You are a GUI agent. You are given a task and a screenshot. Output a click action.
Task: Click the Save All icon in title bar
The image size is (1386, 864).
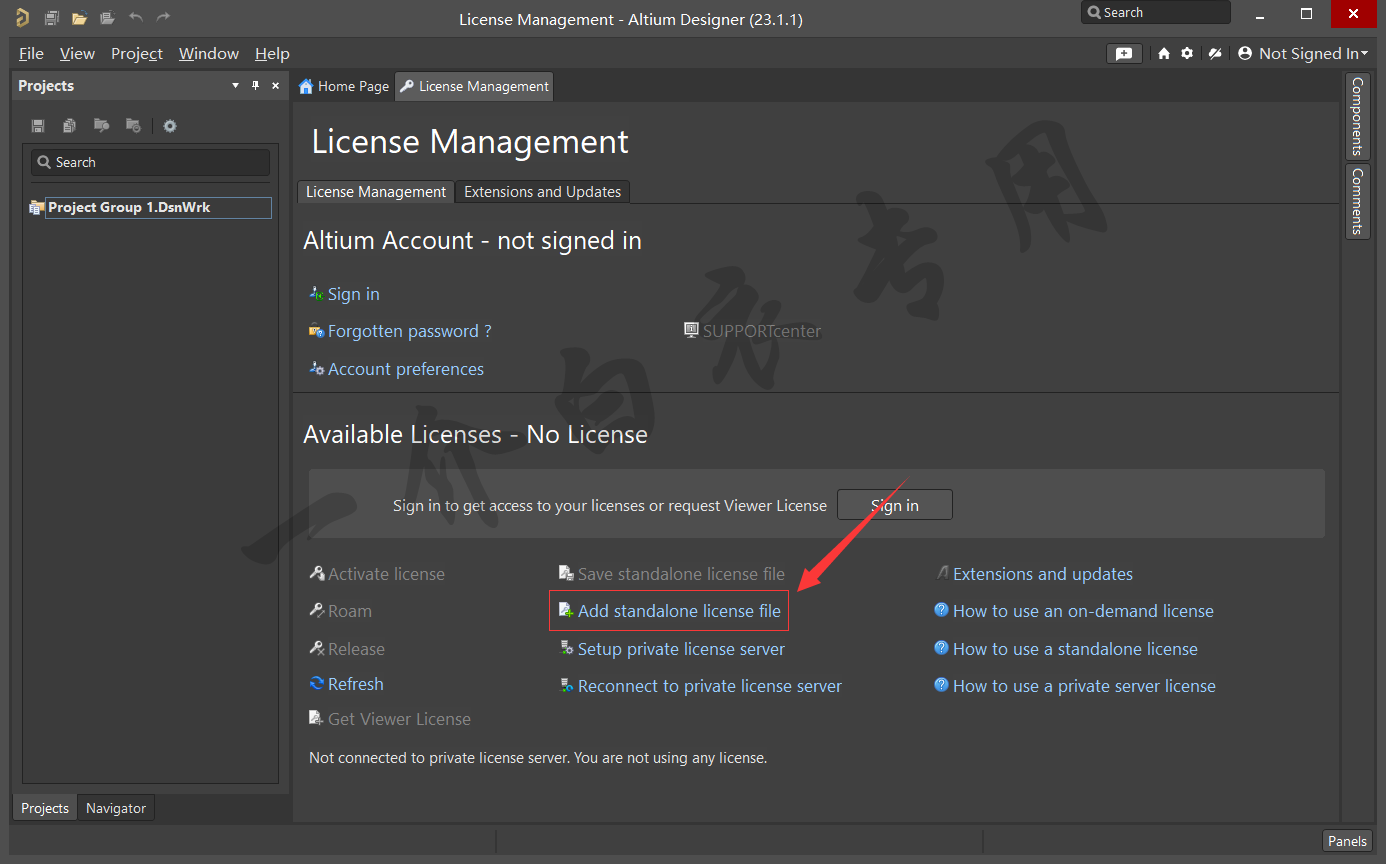click(x=52, y=17)
